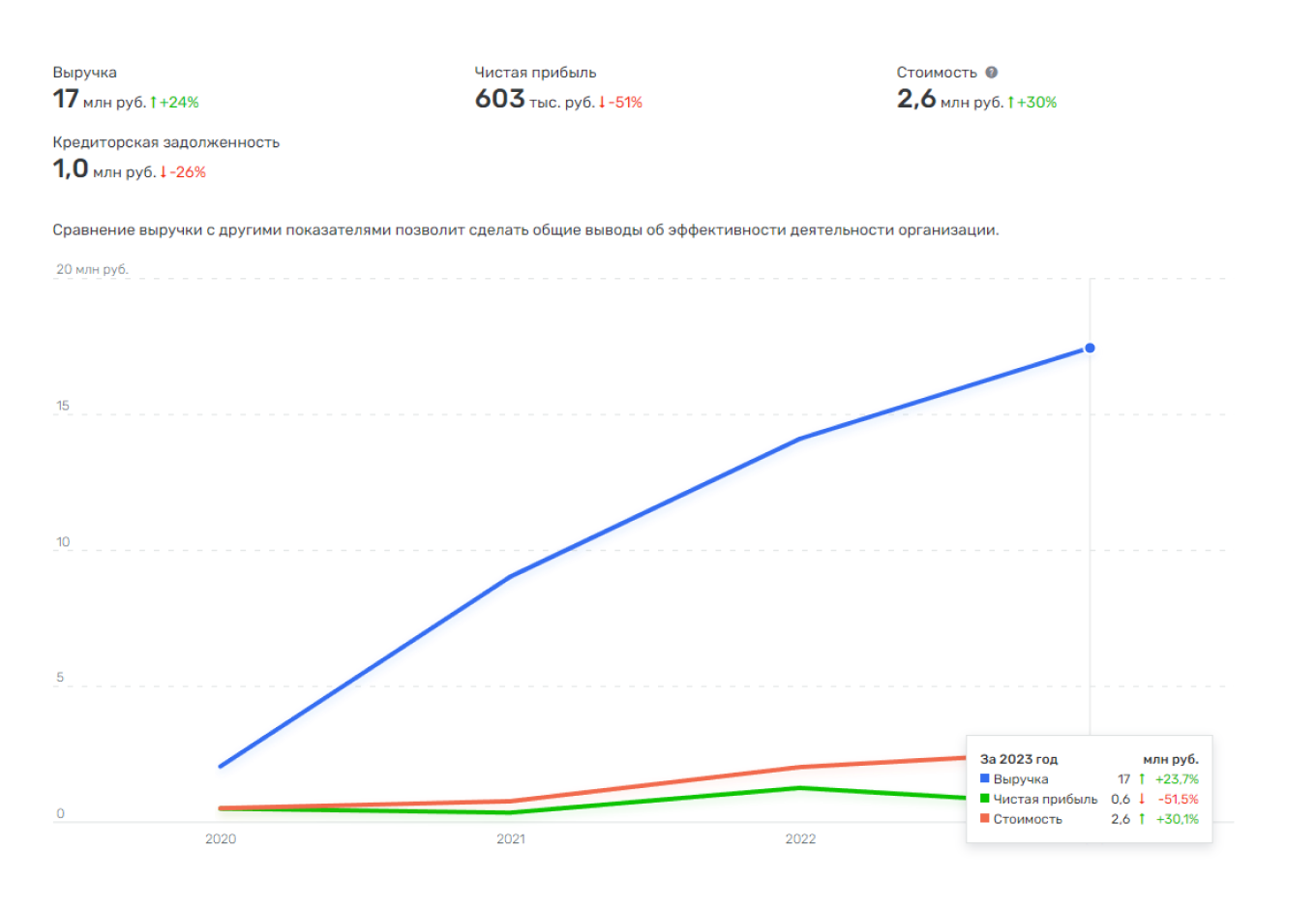
Task: Click the +30% value change
Action: pos(1037,102)
